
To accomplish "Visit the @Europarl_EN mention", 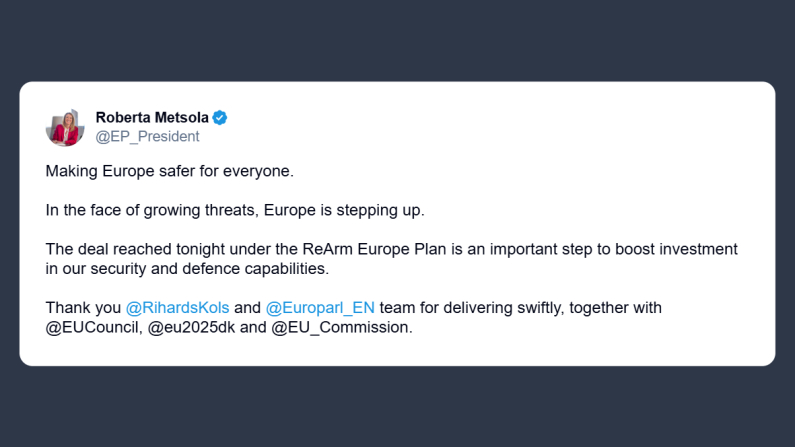I will pyautogui.click(x=314, y=308).
